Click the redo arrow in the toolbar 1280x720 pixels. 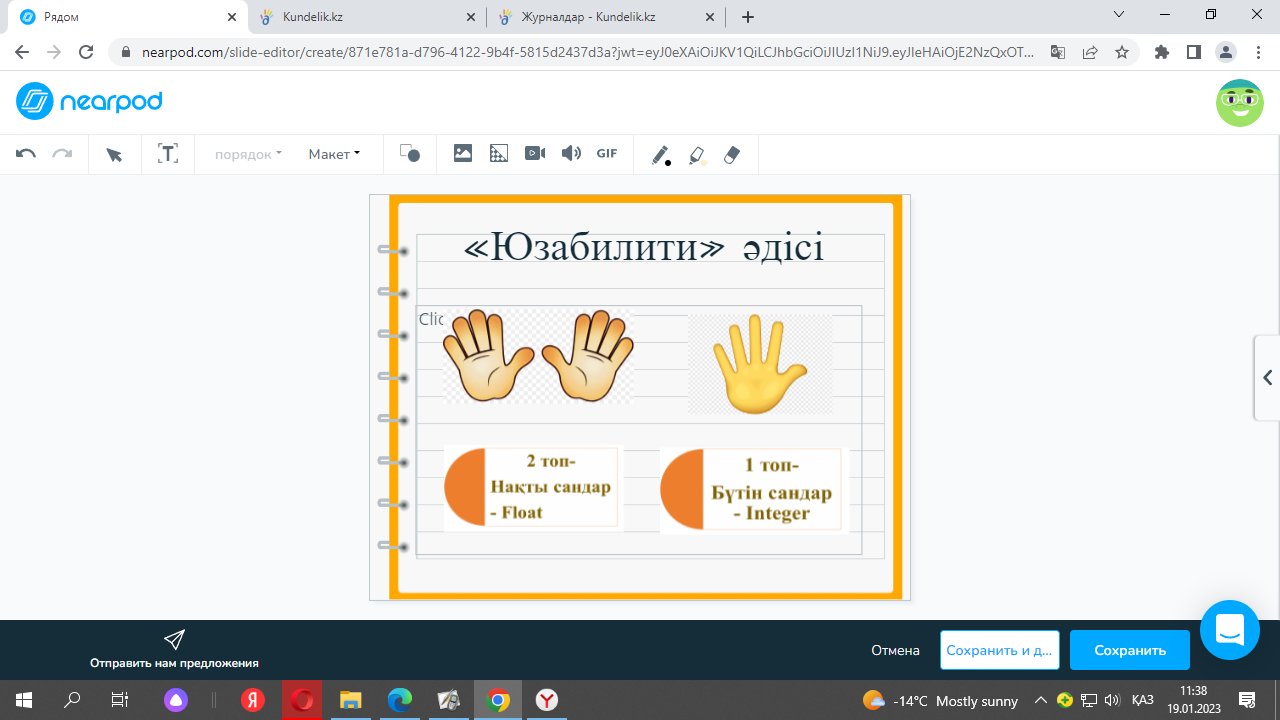coord(62,154)
